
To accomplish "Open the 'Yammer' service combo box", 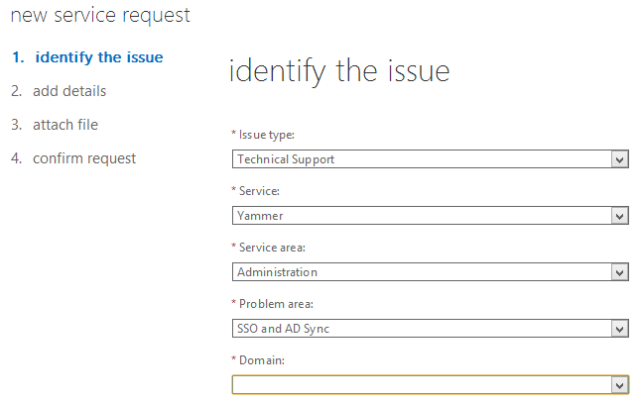I will [x=421, y=215].
